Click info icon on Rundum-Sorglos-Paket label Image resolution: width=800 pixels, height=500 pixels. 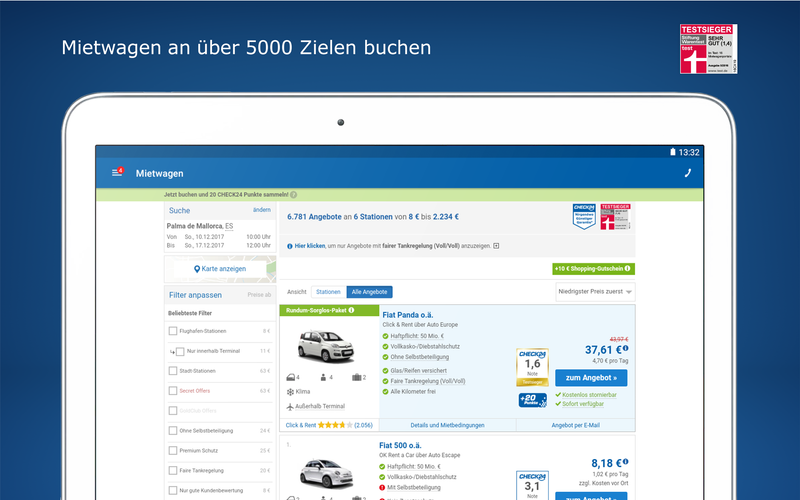coord(351,310)
